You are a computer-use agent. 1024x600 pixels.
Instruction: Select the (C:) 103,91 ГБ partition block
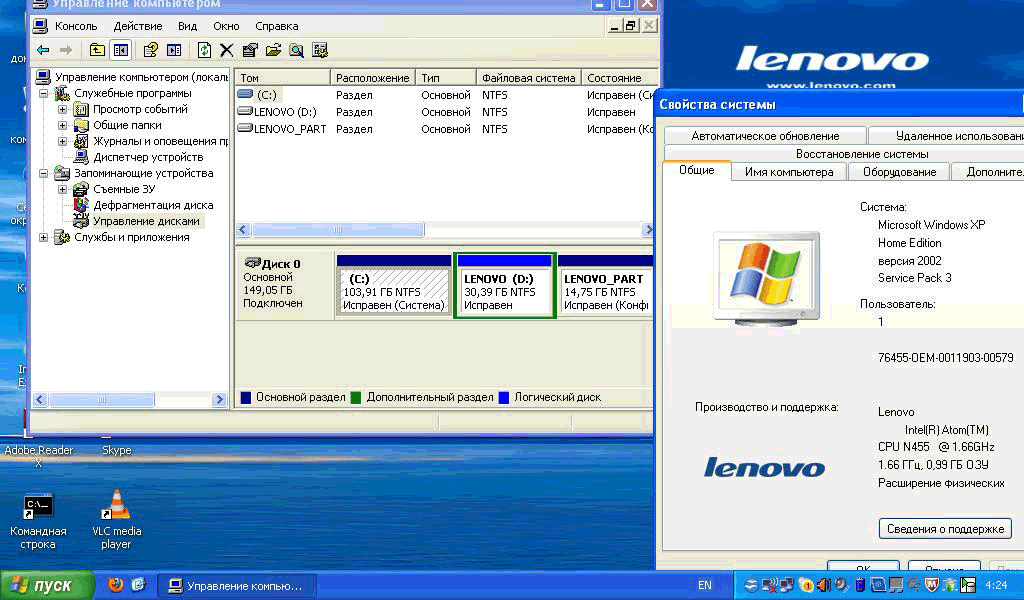394,286
